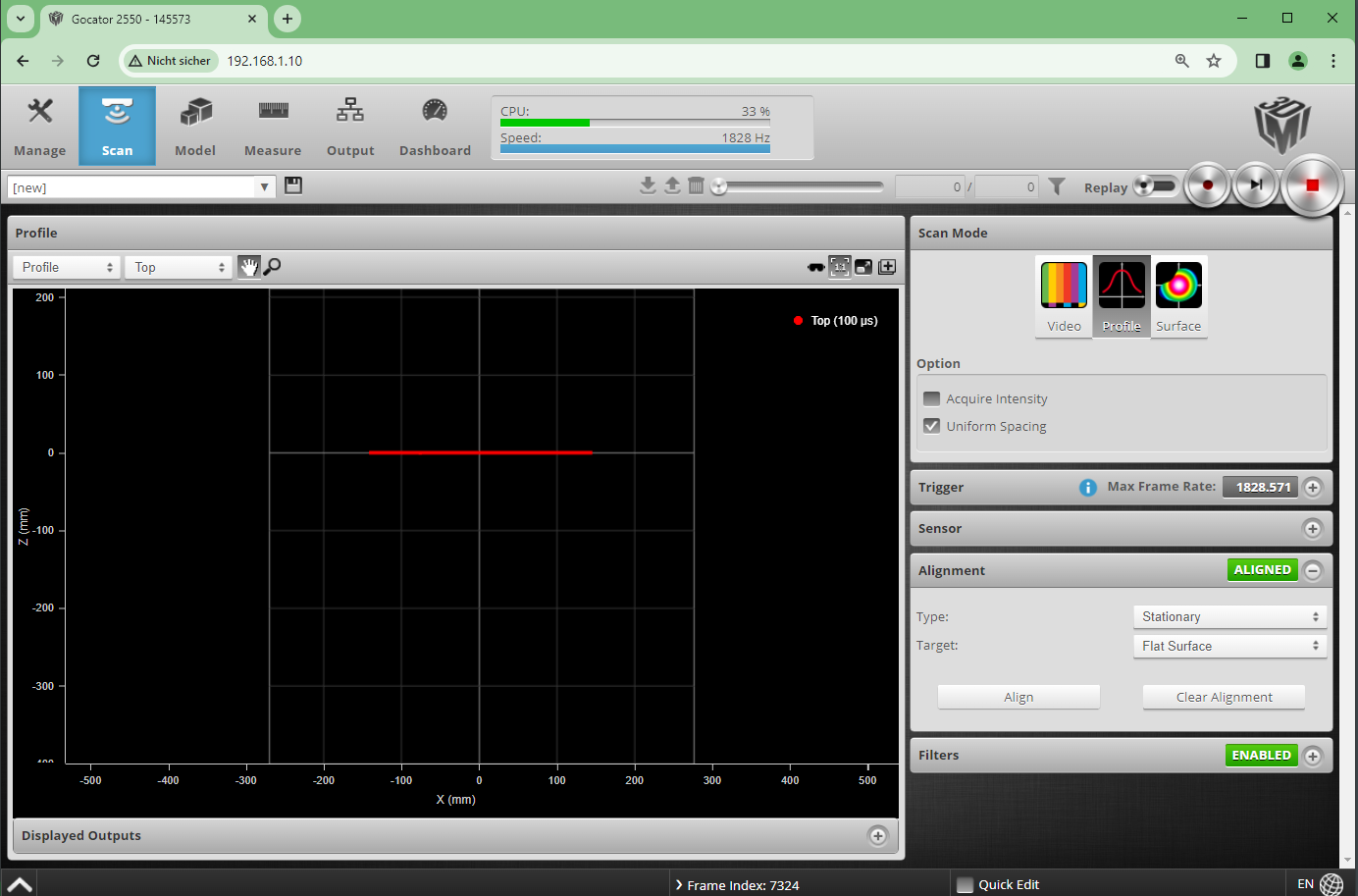Click the Record button
Viewport: 1358px width, 896px height.
(x=1208, y=184)
